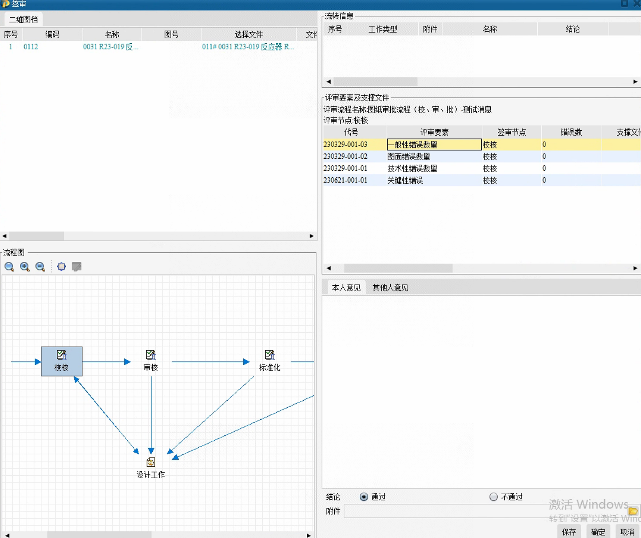Click the zoom out magnifier with minus sign
641x538 pixels.
(40, 267)
